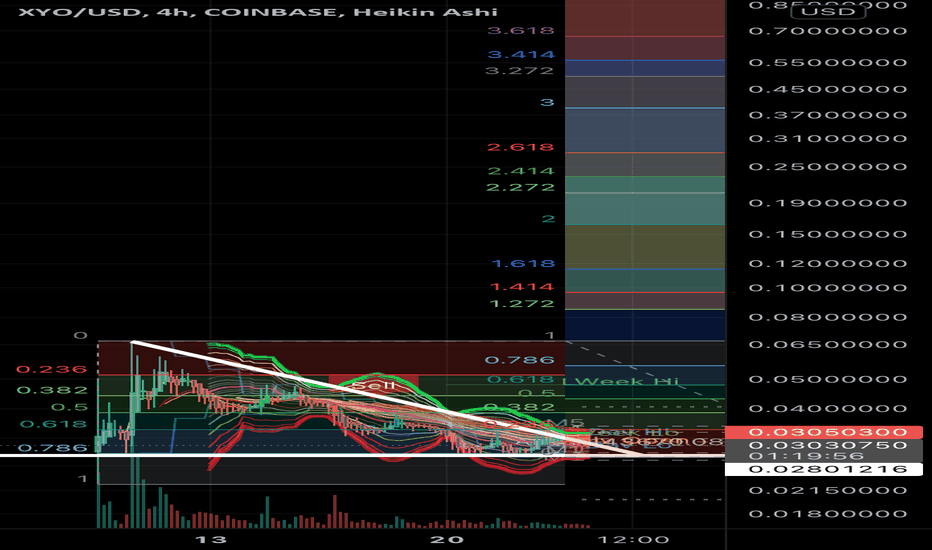Click the 0.15000000 price axis value
The width and height of the screenshot is (932, 550).
828,234
